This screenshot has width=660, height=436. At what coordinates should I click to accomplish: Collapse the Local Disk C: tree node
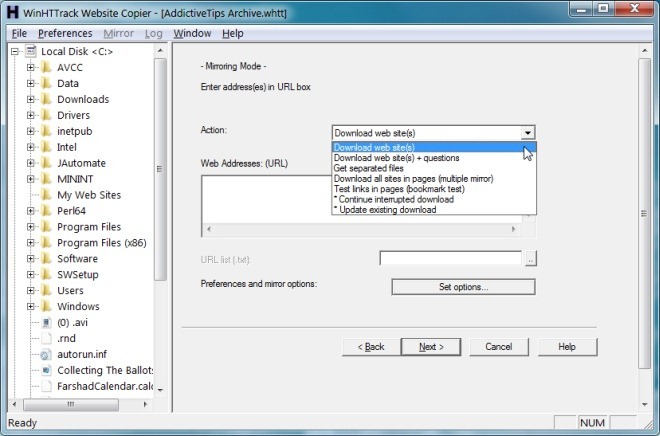[x=15, y=51]
